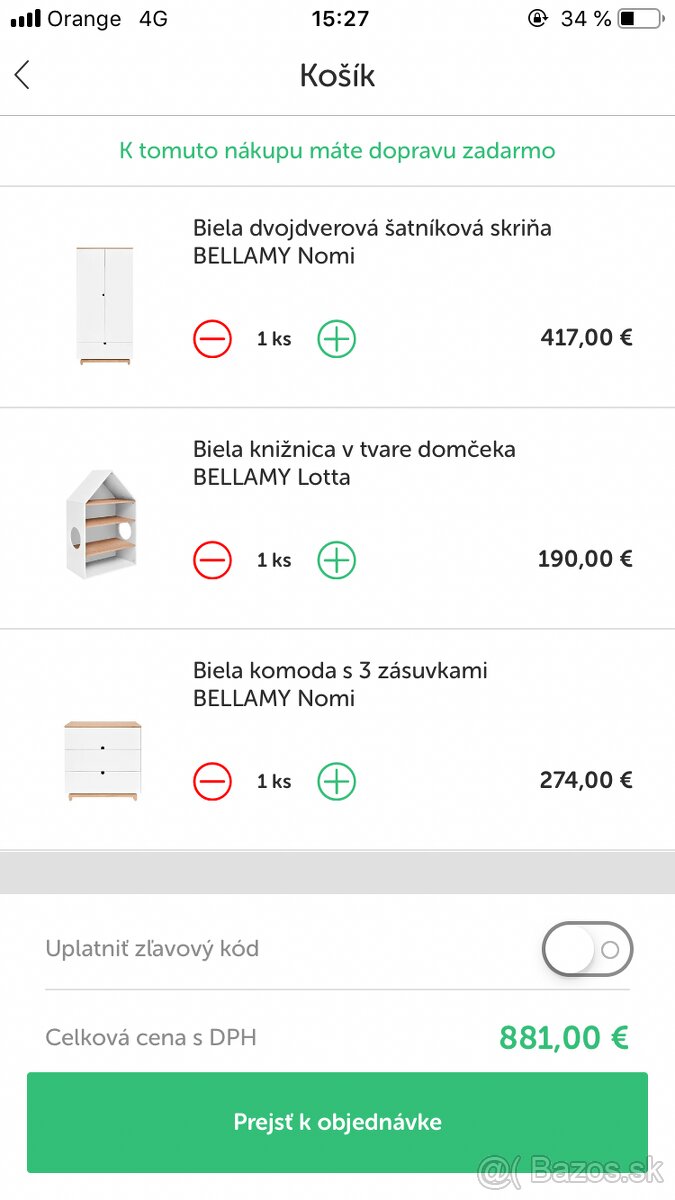Tap the 881,00 € total price
675x1200 pixels.
click(562, 1038)
